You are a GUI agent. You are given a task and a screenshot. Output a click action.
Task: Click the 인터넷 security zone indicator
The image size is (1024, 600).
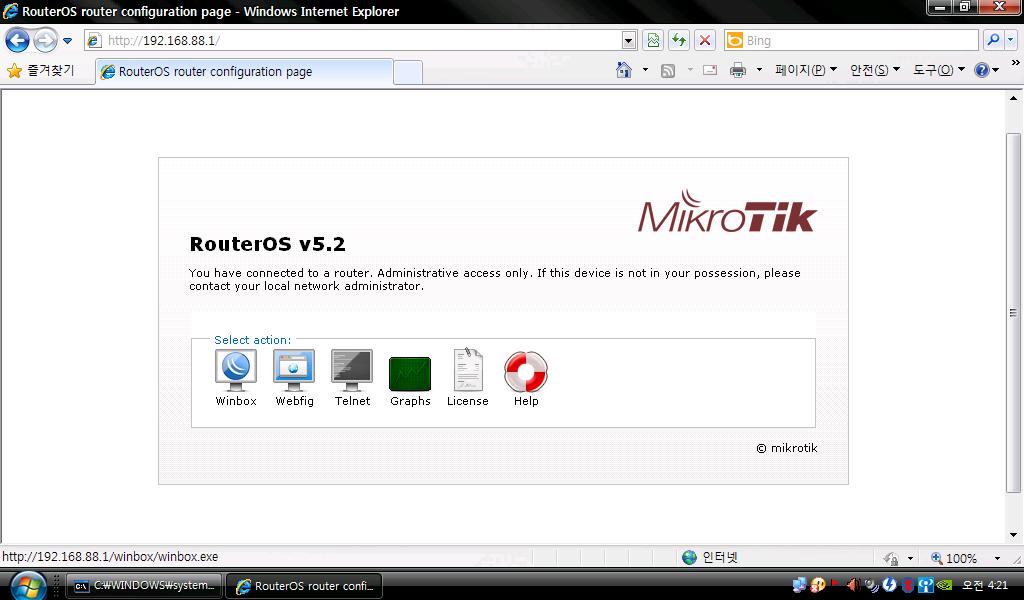coord(710,557)
